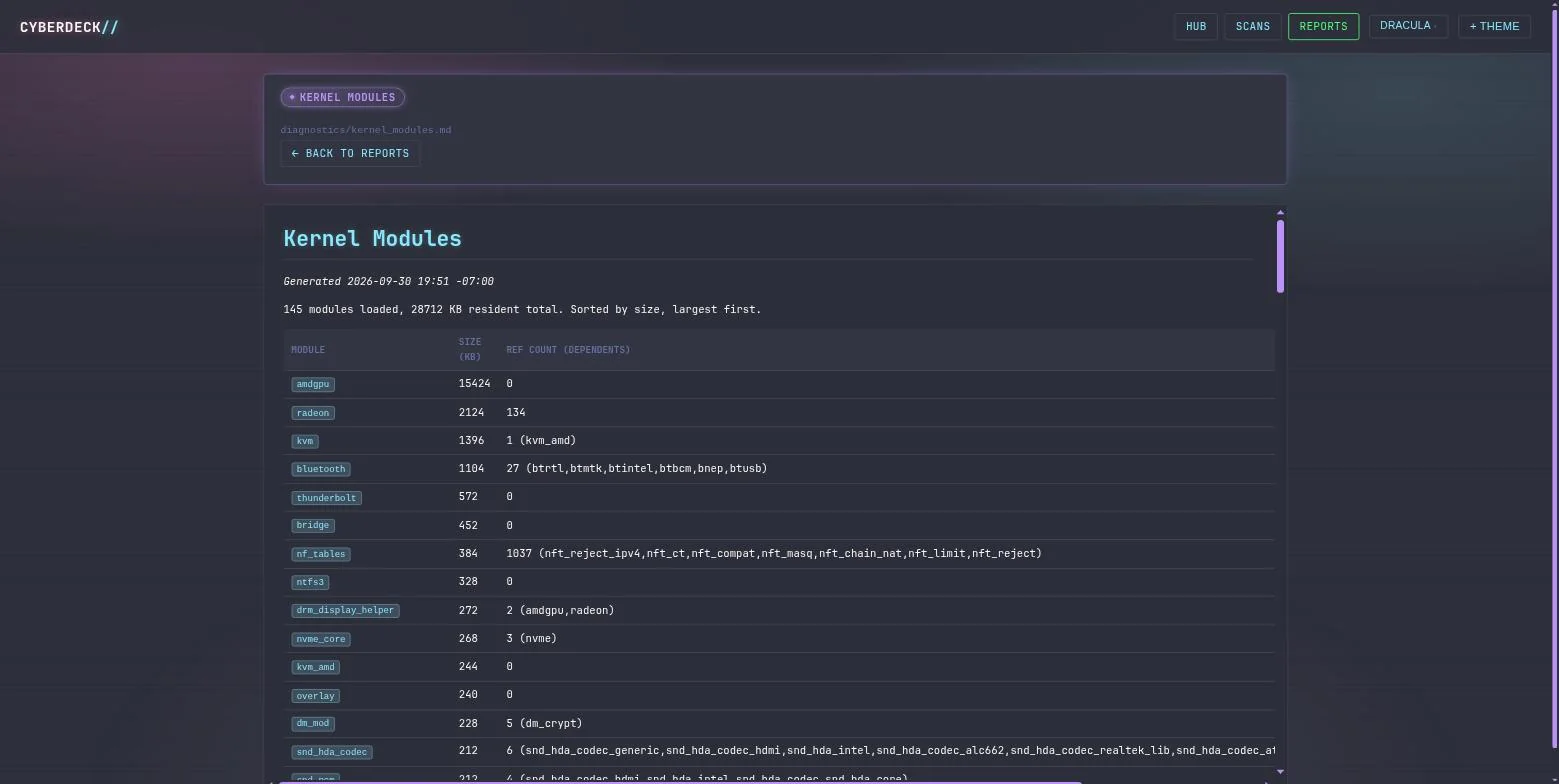Click the scroll-up arrow of the report panel
This screenshot has height=784, width=1559.
click(1280, 213)
